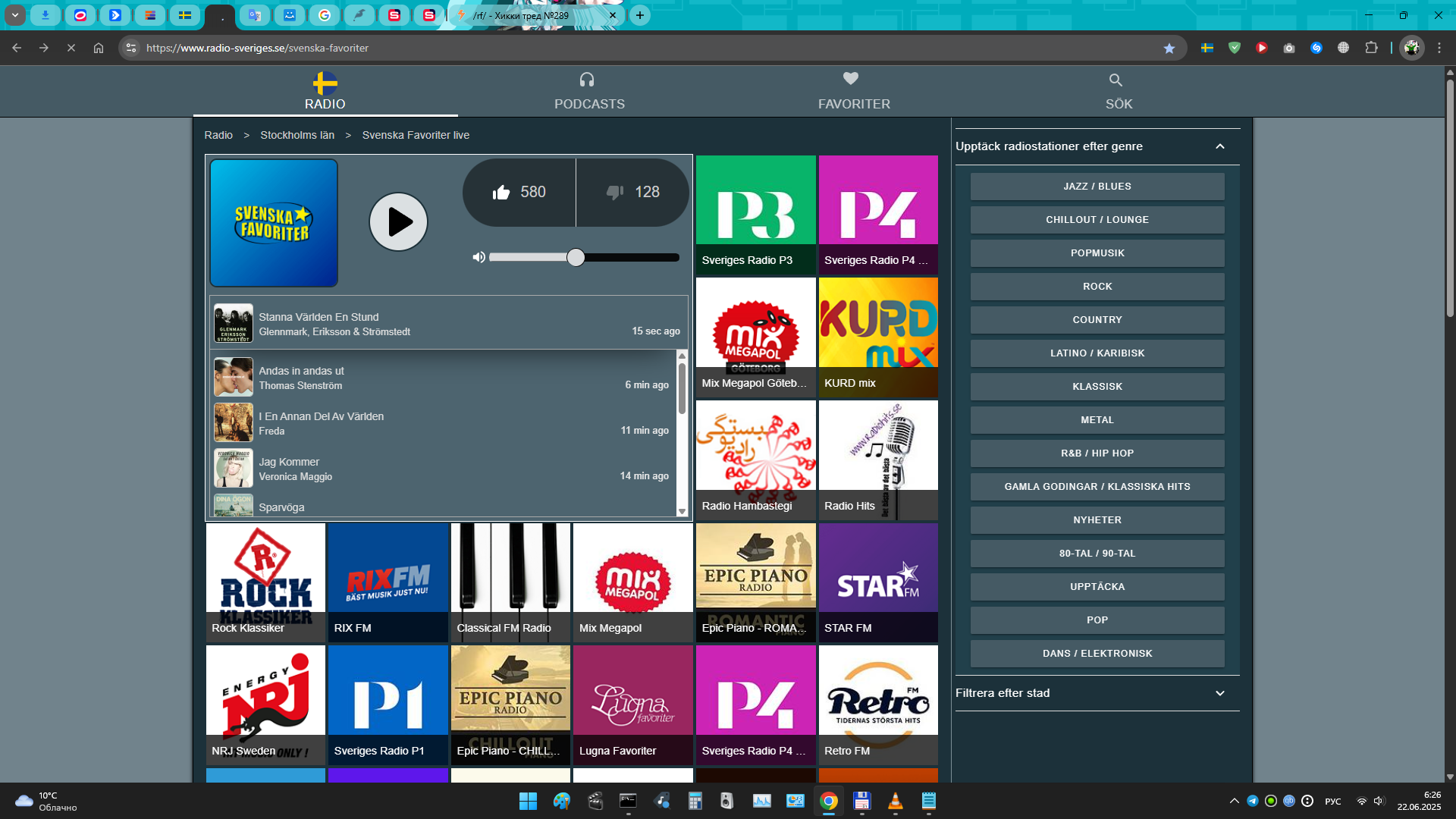Viewport: 1456px width, 819px height.
Task: Open Epic Piano - ROMANTIC station tile
Action: pyautogui.click(x=755, y=582)
